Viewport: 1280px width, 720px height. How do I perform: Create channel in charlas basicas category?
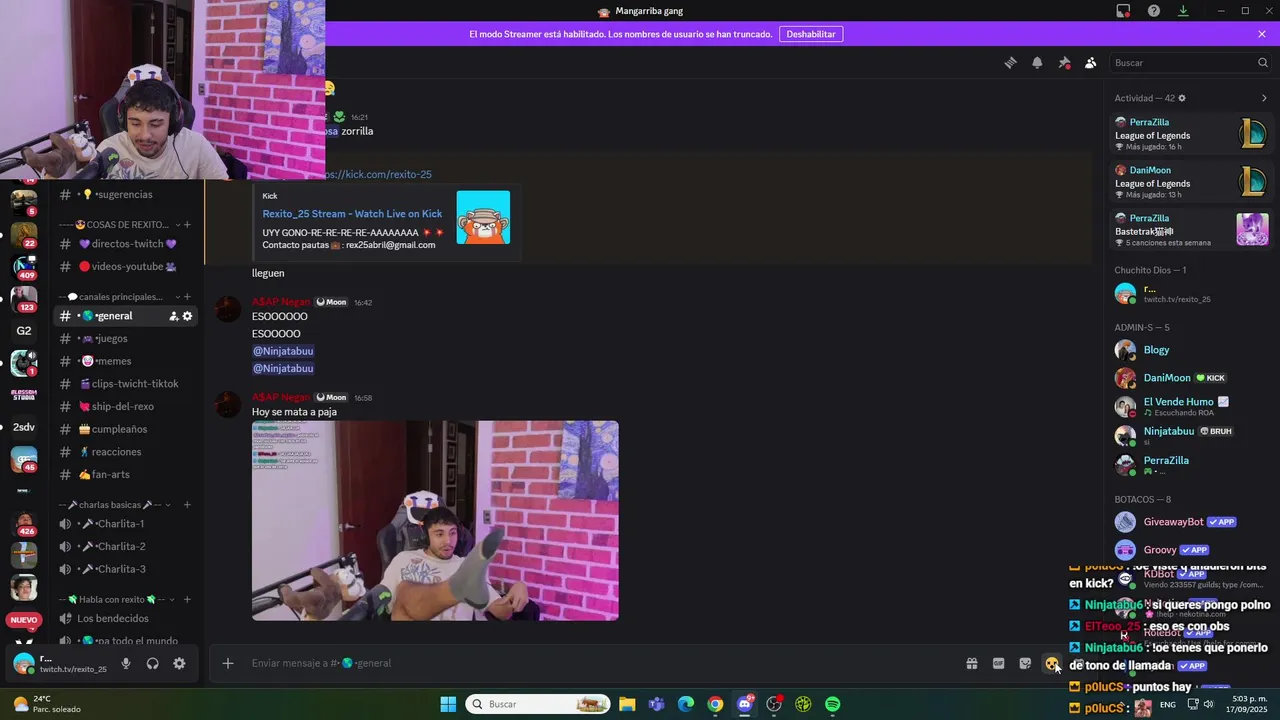point(187,505)
